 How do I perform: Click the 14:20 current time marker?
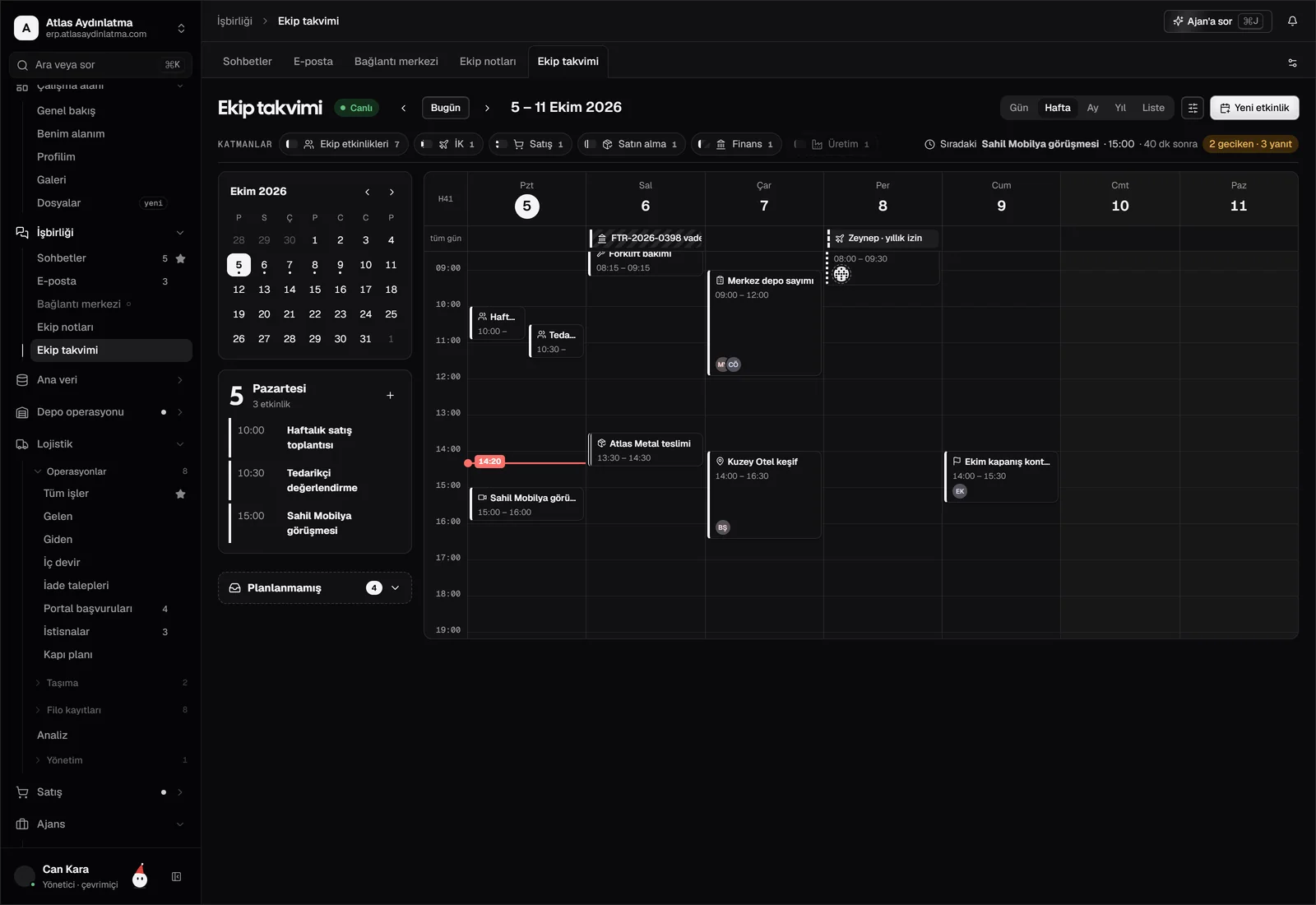click(489, 462)
